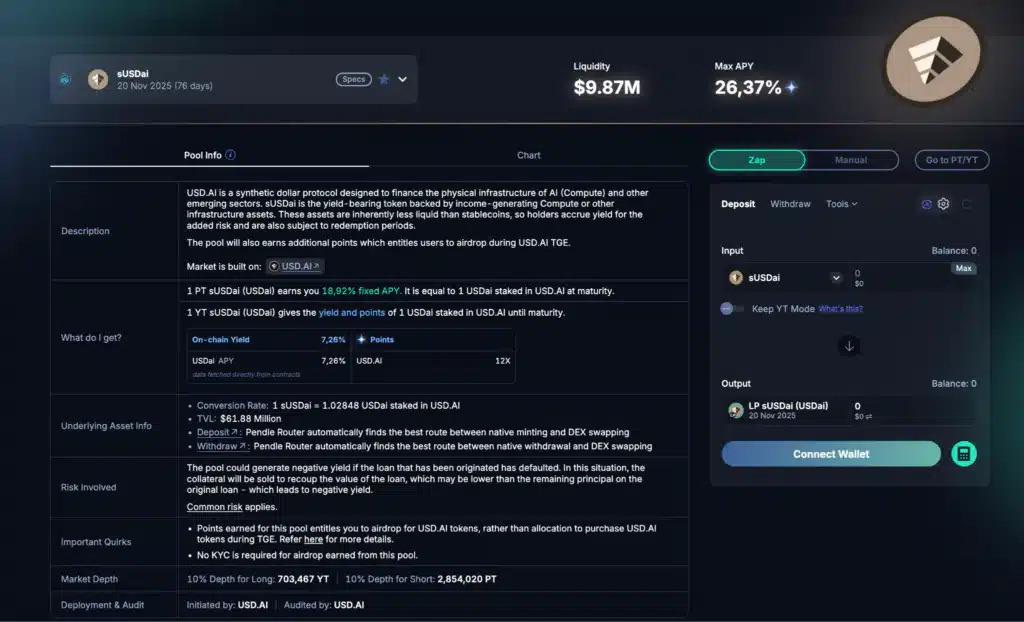Select the Zap mode option
Image resolution: width=1024 pixels, height=622 pixels.
click(757, 160)
